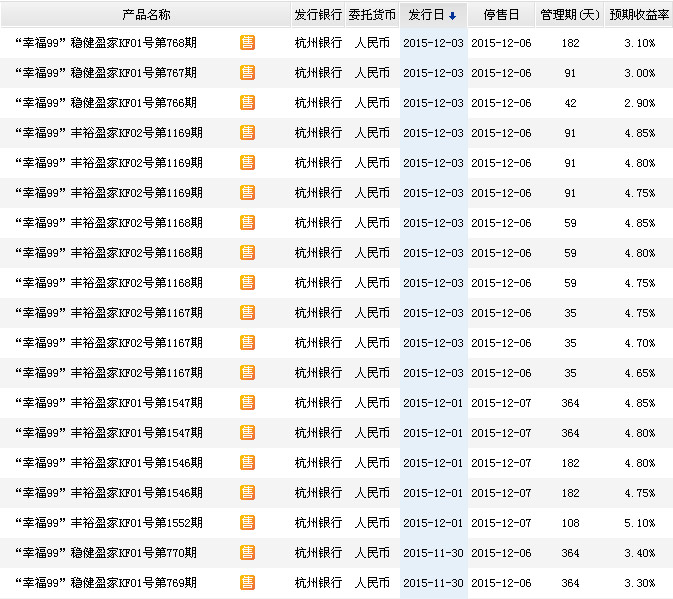
Task: Sort by the 发行银行 column header
Action: coord(318,15)
